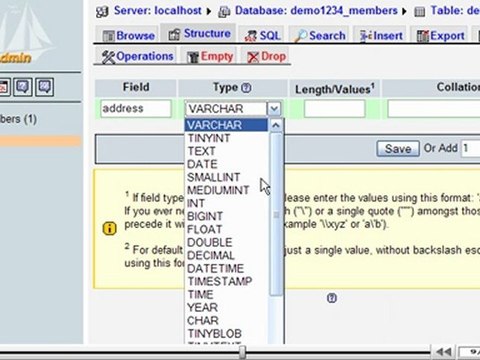Select VARCHAR in the type list
Image resolution: width=480 pixels, height=360 pixels.
pos(226,125)
